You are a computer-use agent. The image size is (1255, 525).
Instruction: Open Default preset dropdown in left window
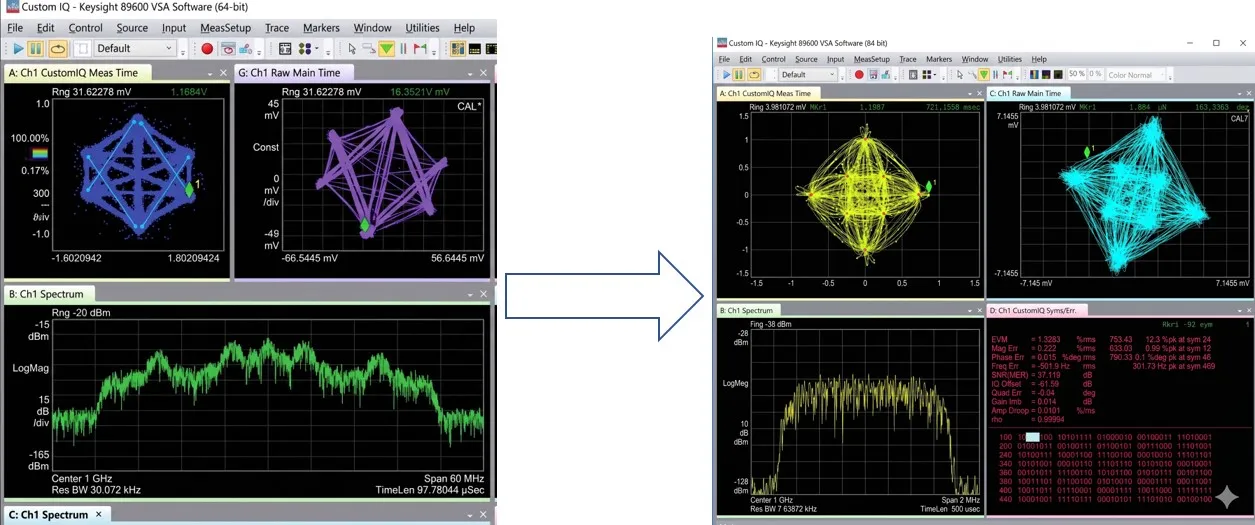pyautogui.click(x=135, y=48)
